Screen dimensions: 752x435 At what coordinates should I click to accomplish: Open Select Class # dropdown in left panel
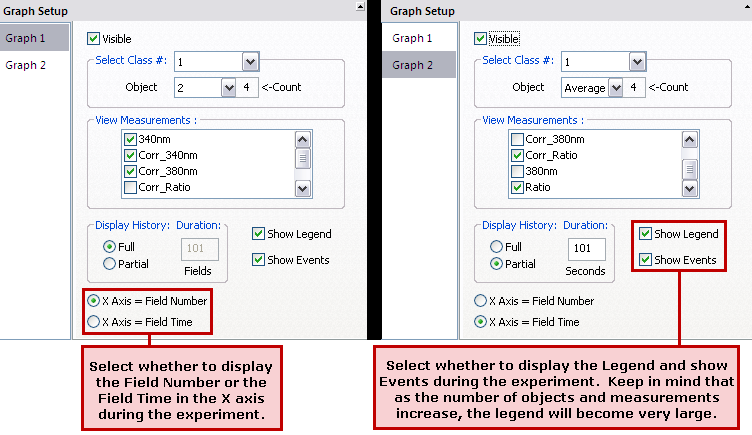250,62
